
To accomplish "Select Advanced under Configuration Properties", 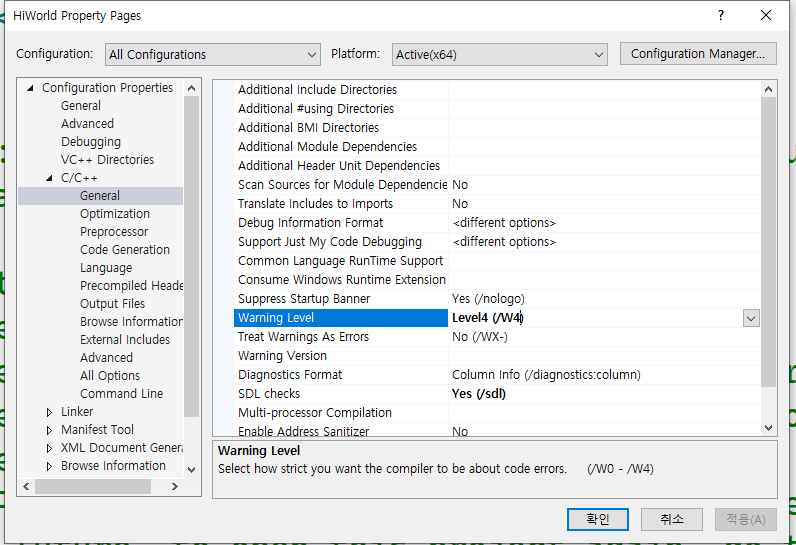I will pyautogui.click(x=87, y=124).
